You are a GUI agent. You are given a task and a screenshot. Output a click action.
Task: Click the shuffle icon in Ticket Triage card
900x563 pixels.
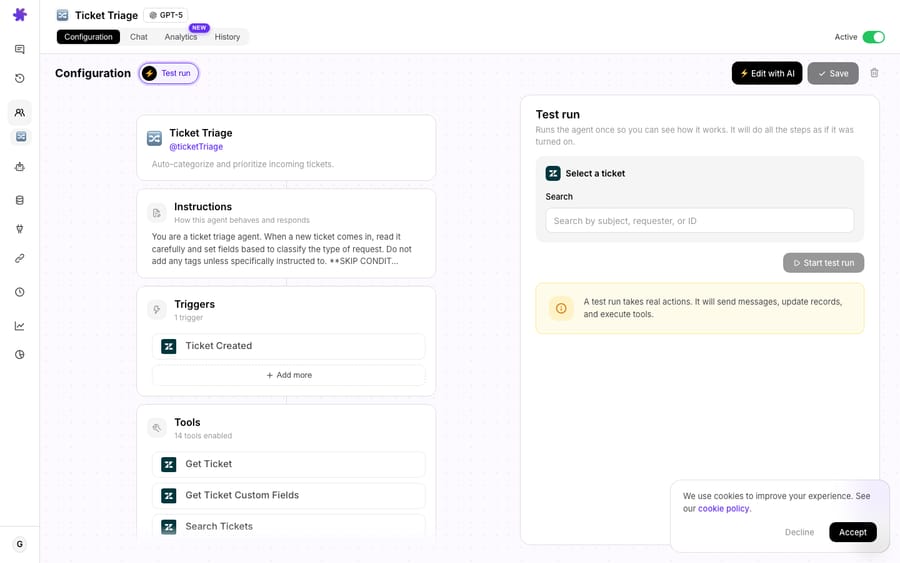click(154, 138)
